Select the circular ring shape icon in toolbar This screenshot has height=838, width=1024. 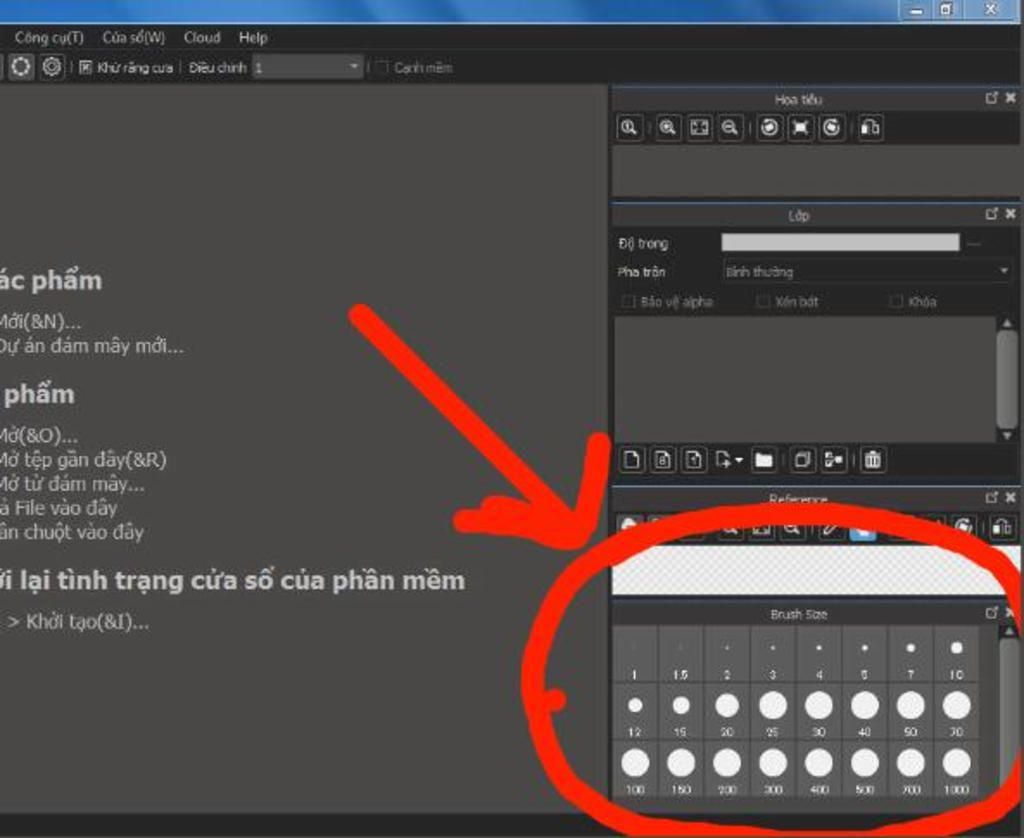point(21,67)
